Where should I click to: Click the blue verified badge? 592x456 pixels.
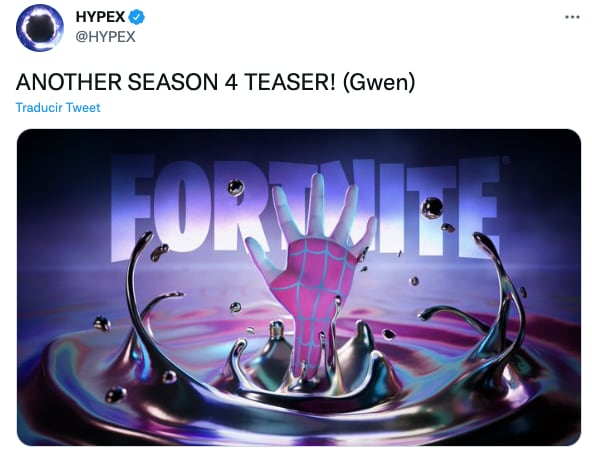[x=136, y=17]
